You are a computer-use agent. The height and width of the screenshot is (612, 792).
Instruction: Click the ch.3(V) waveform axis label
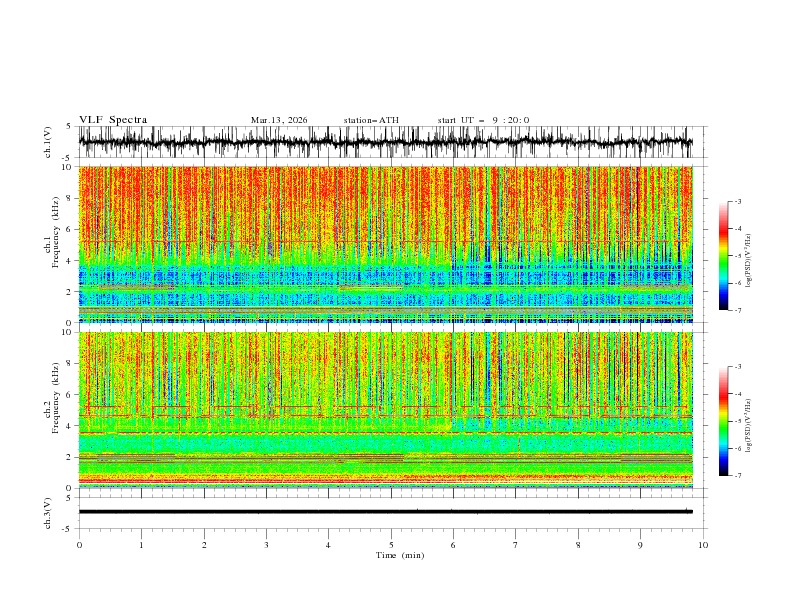[x=48, y=513]
